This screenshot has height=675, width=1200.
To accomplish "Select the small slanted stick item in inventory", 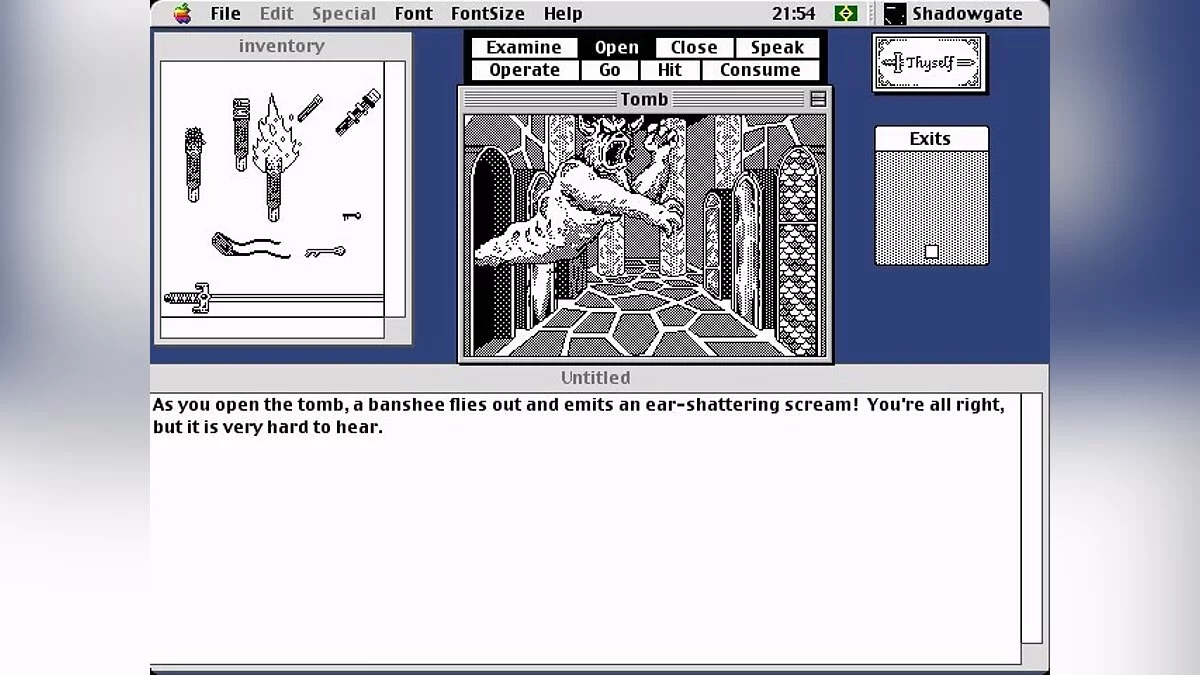I will tap(309, 107).
